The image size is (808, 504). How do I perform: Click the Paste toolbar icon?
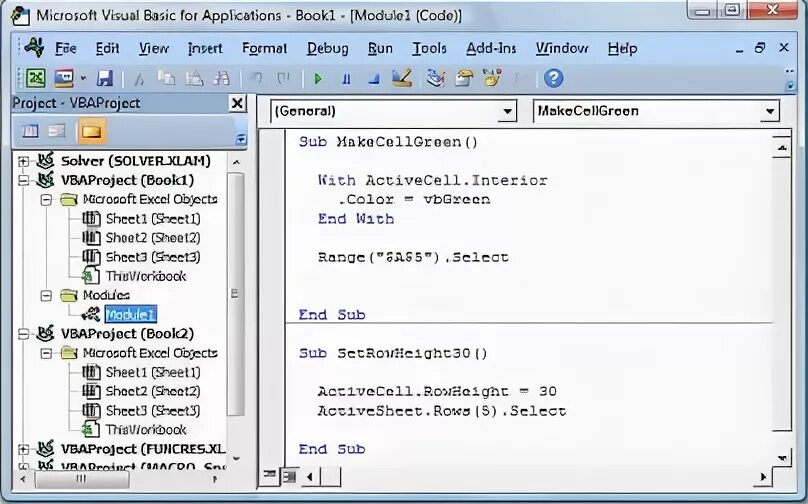(194, 78)
